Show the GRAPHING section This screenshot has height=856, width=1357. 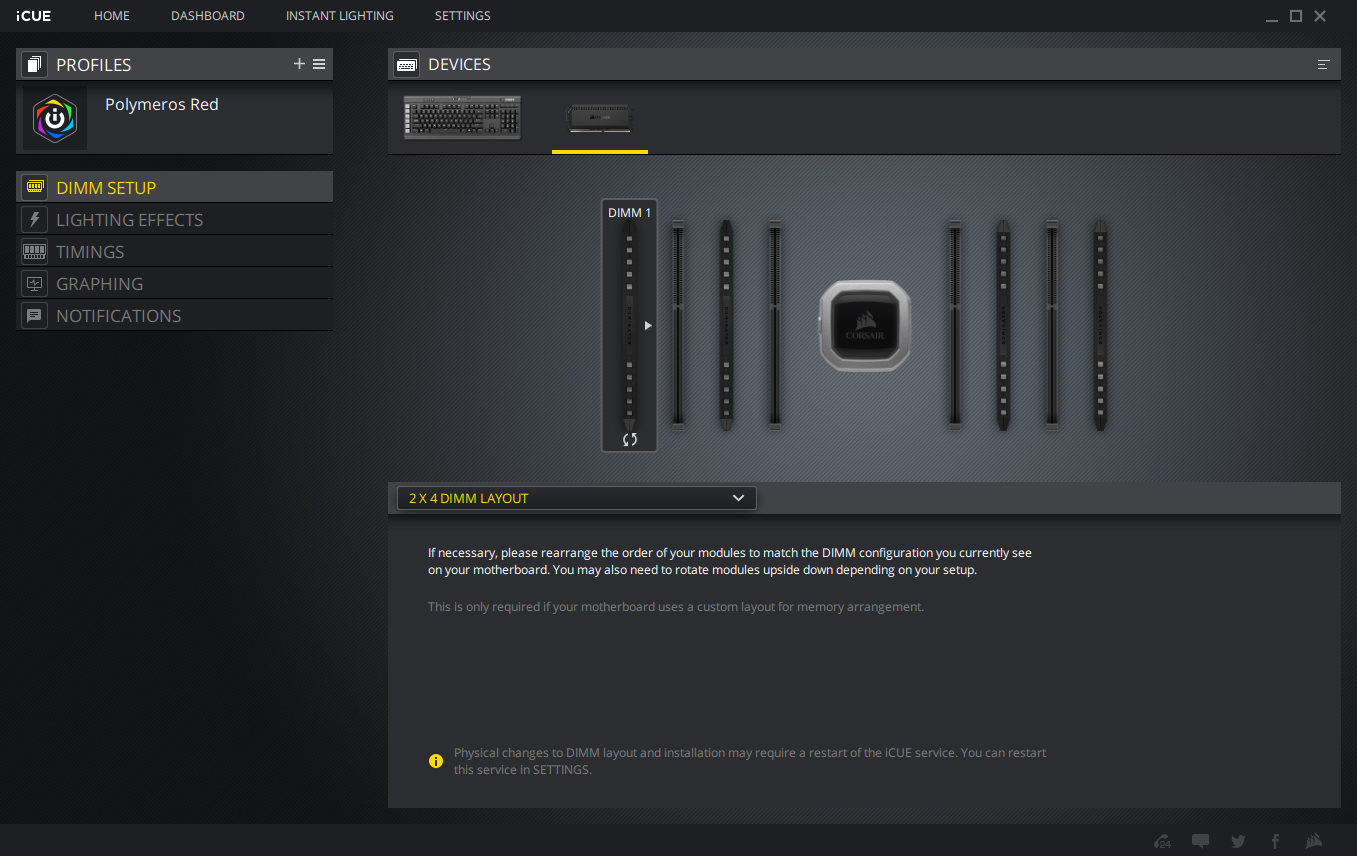[x=174, y=283]
